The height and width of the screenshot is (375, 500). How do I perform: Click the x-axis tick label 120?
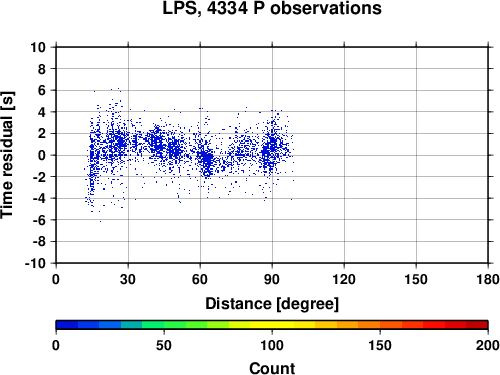(x=344, y=279)
